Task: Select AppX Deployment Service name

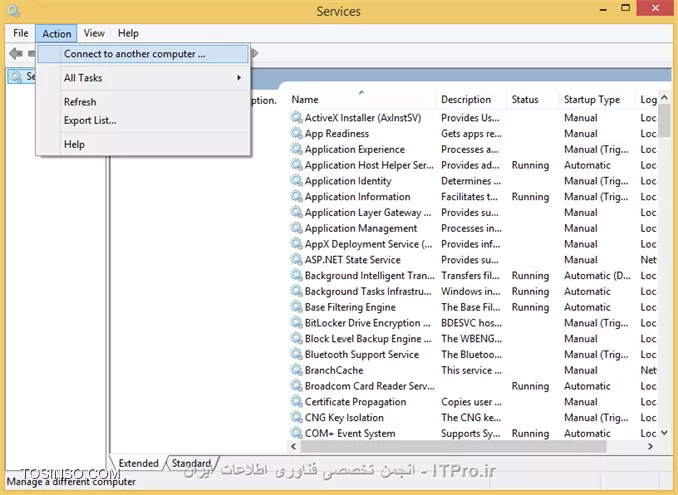Action: 368,244
